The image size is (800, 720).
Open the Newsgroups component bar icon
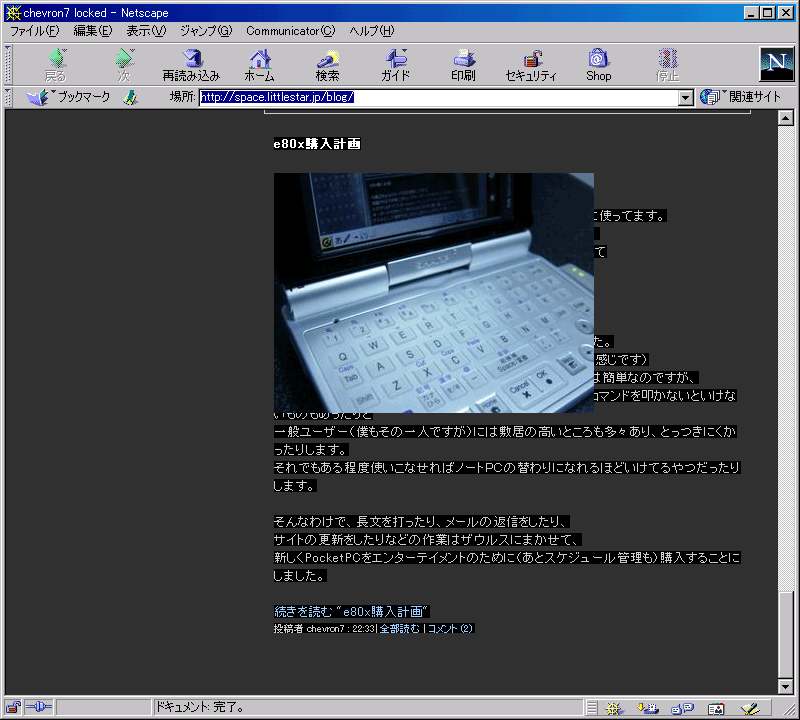click(x=682, y=708)
